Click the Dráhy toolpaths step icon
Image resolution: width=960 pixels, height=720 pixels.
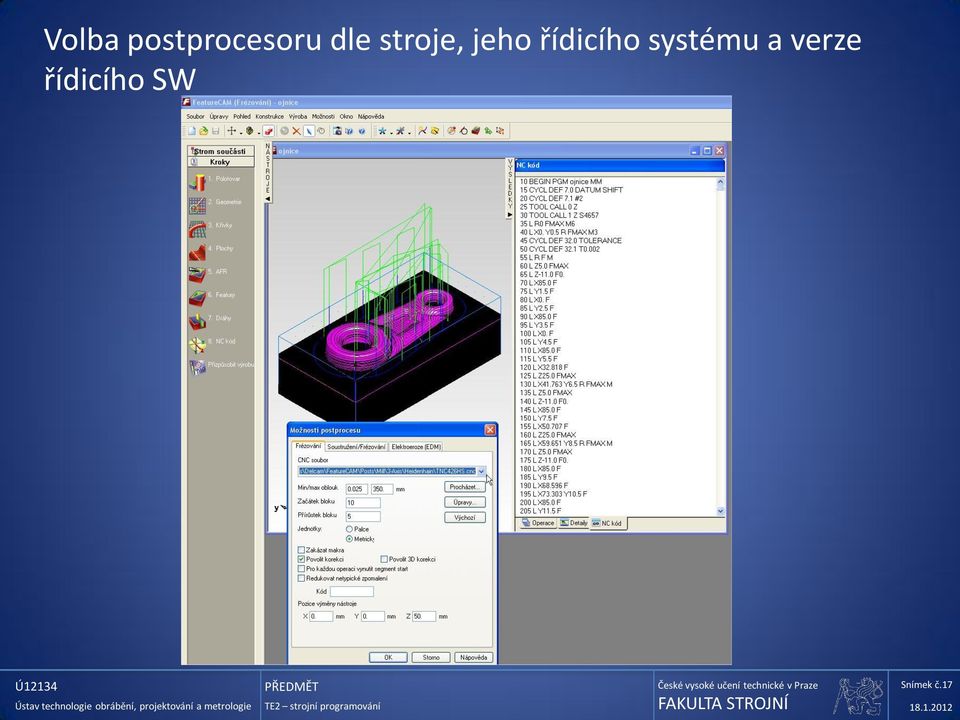pos(197,321)
